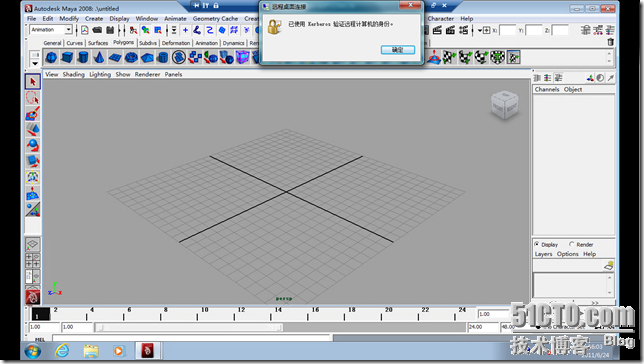Choose the Lasso select tool
This screenshot has height=364, width=644.
tap(33, 98)
